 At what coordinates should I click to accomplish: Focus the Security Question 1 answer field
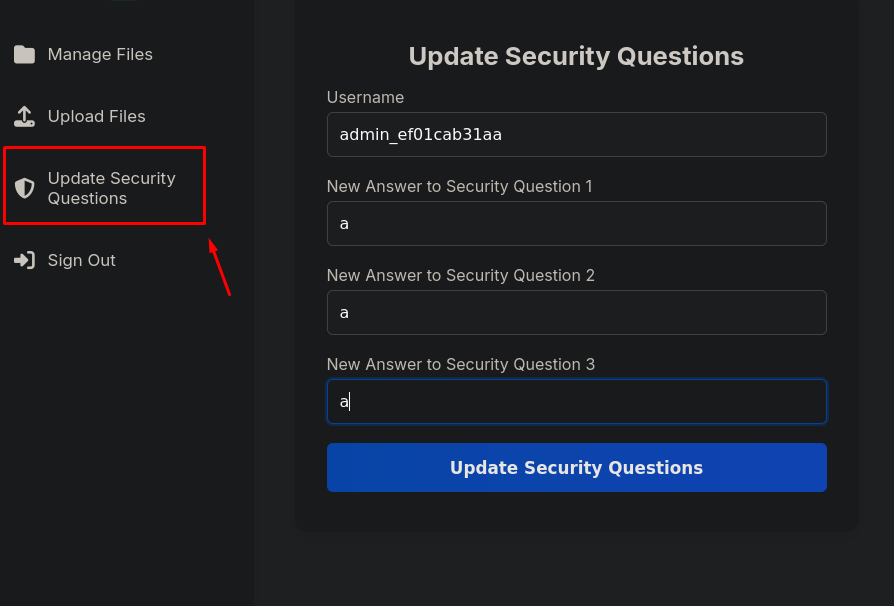coord(576,223)
